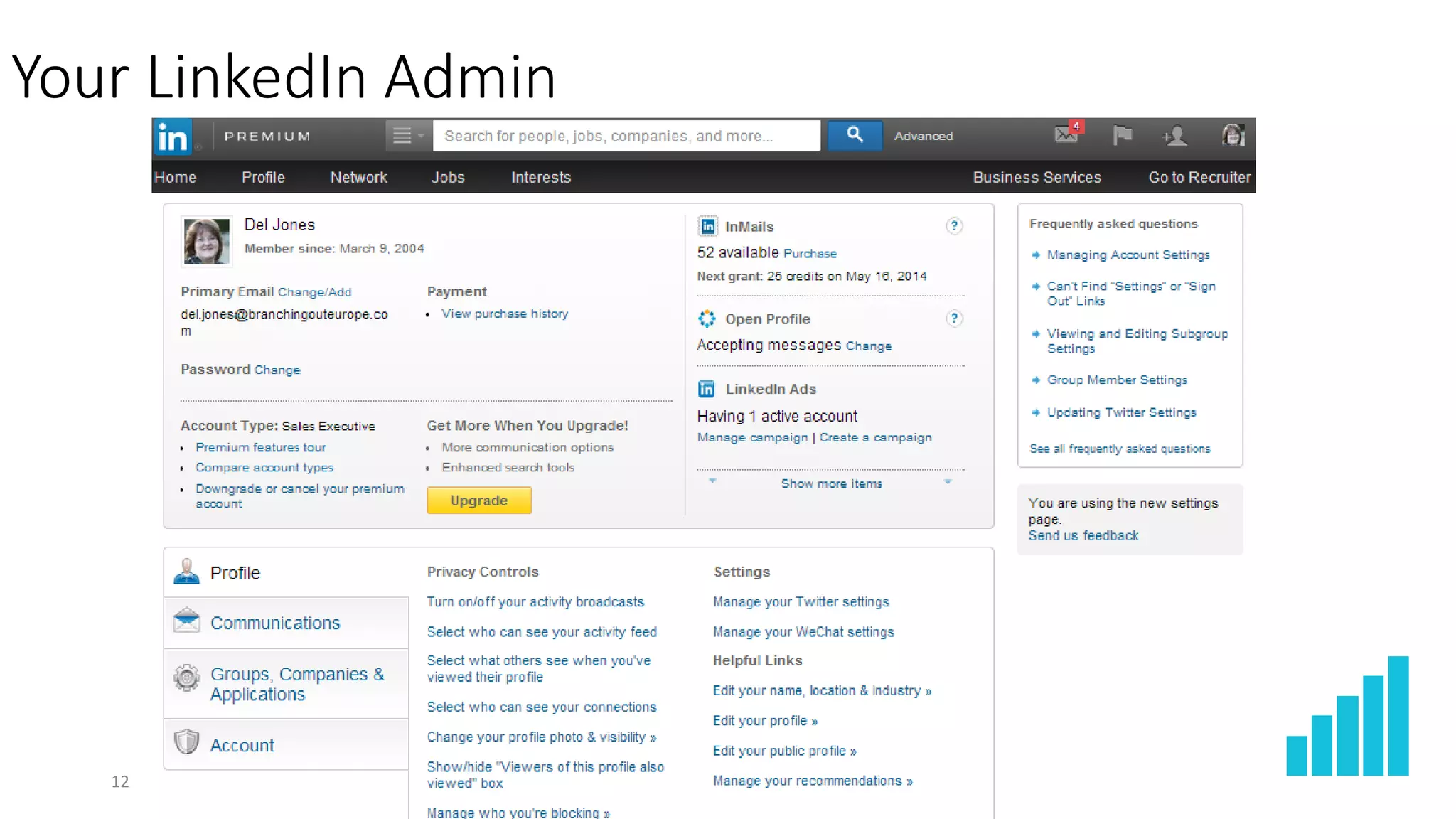Click the Communications envelope icon
This screenshot has height=819, width=1456.
pos(187,620)
